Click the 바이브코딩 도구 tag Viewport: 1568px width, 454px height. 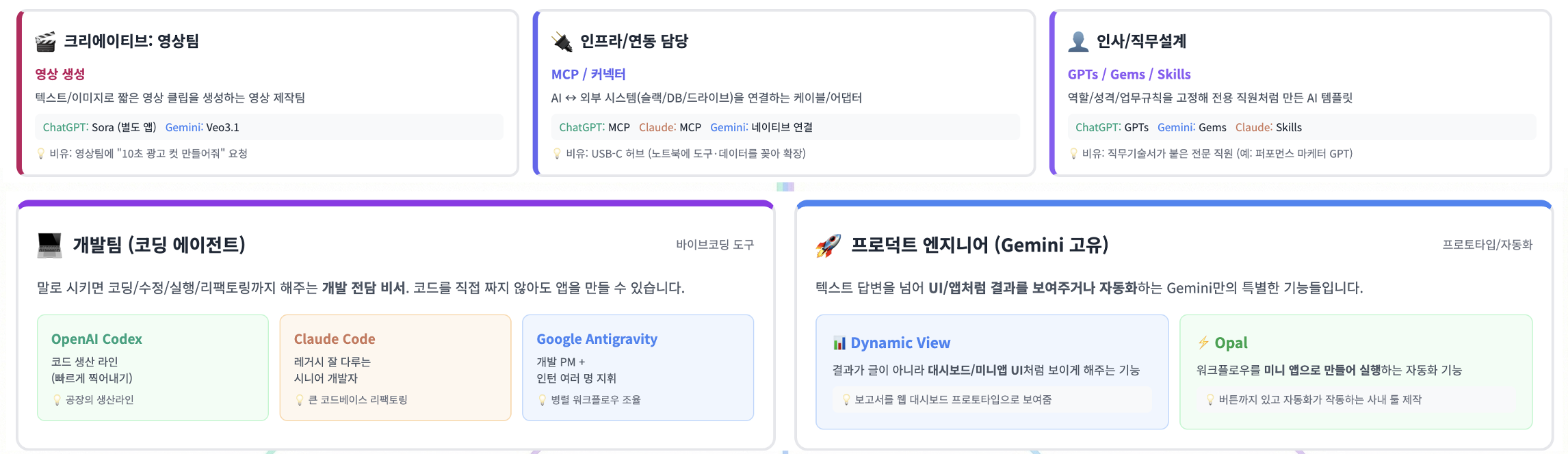715,245
